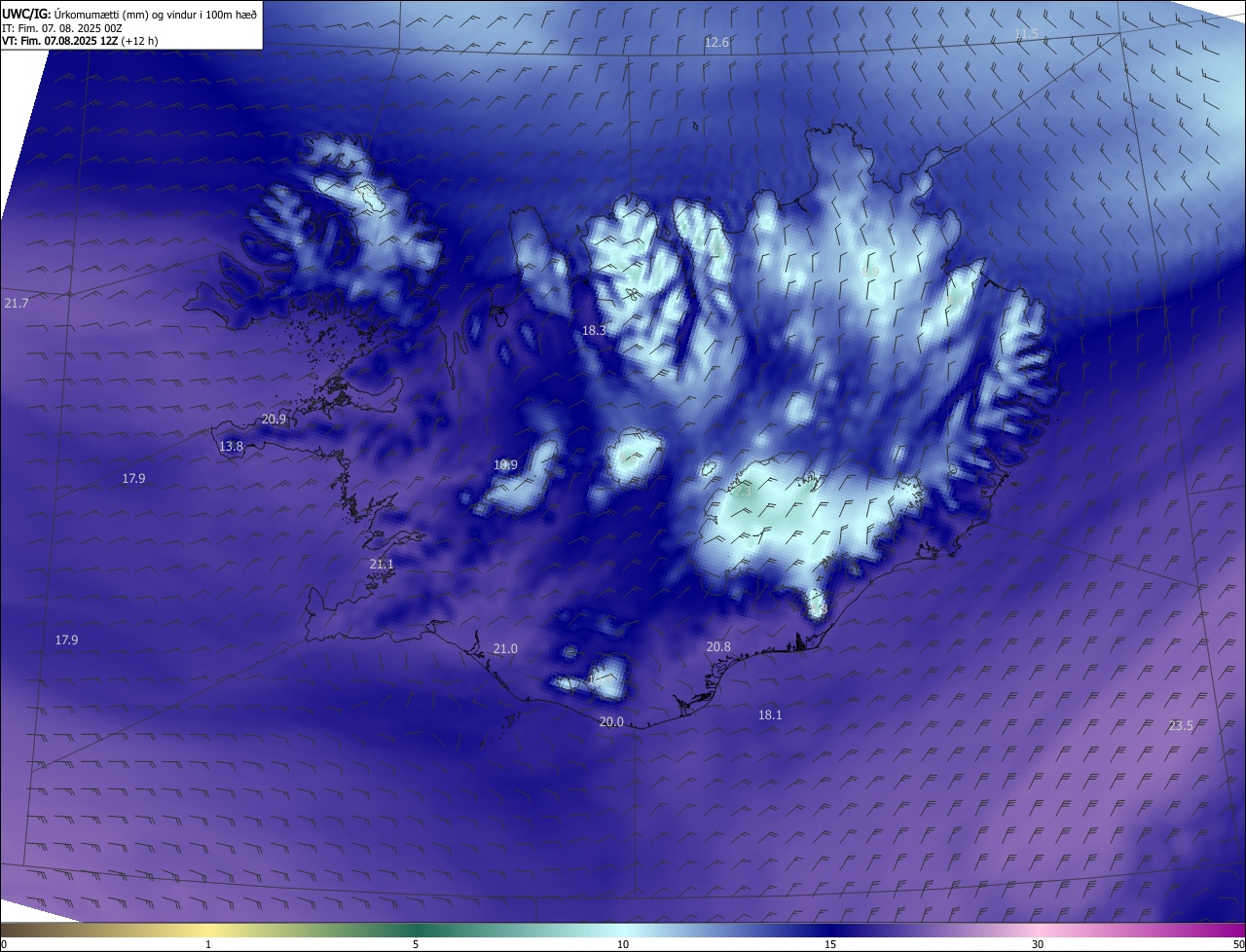Click the color scale label 50
Screen dimensions: 1246x952
1238,944
